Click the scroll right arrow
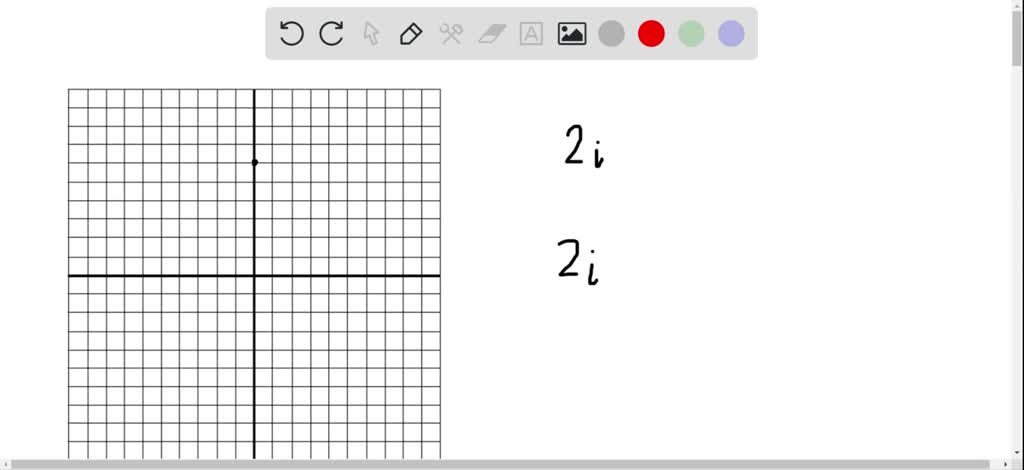Screen dimensions: 1024x470 (1006, 465)
